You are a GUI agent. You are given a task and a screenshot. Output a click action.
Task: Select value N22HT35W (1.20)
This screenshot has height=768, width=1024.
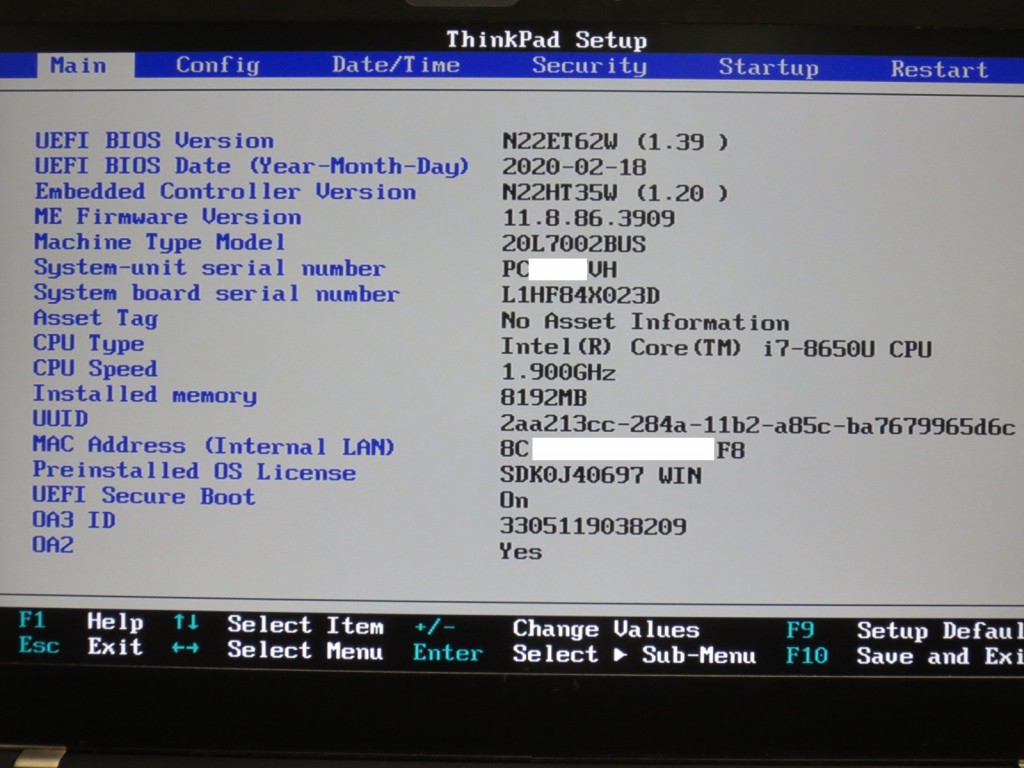tap(615, 193)
